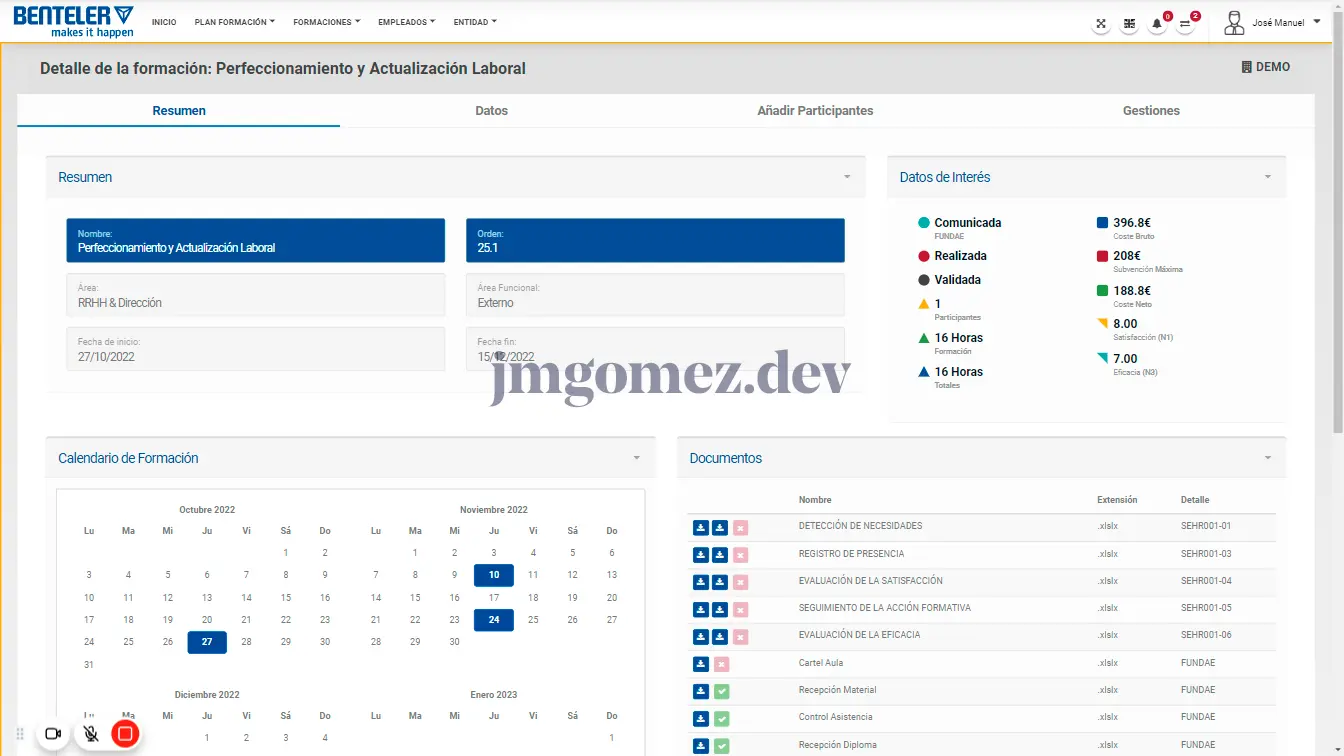Viewport: 1344px width, 756px height.
Task: Go to Inicio in the navigation bar
Action: [x=164, y=22]
